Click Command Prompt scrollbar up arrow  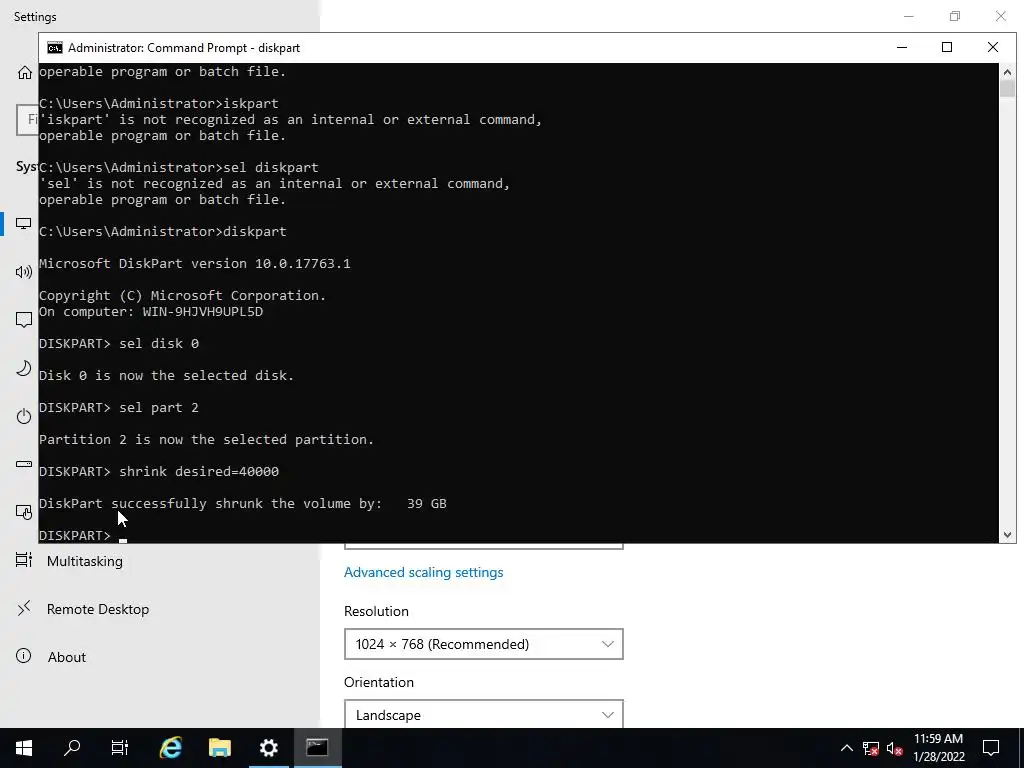[x=1007, y=71]
